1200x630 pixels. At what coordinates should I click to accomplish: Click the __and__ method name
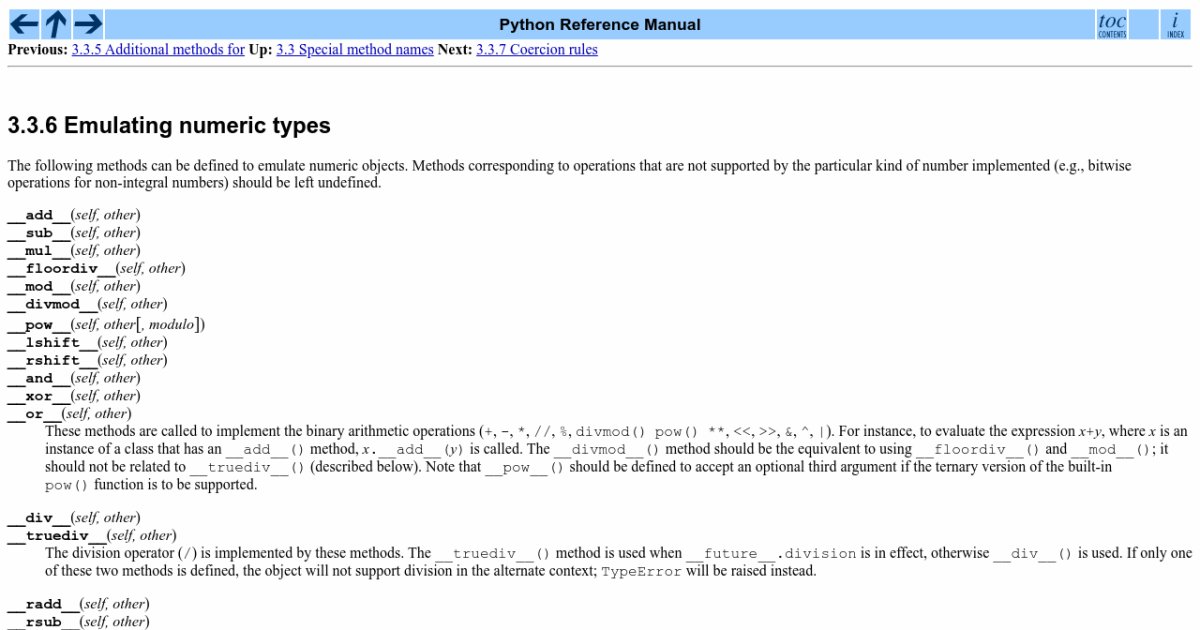(39, 379)
